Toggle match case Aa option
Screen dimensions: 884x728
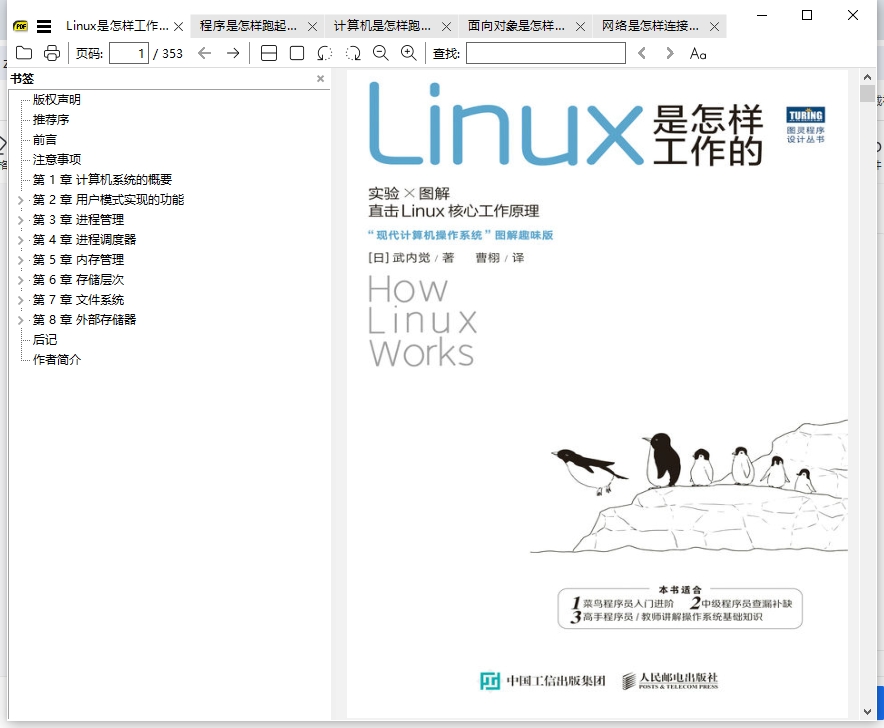[698, 54]
